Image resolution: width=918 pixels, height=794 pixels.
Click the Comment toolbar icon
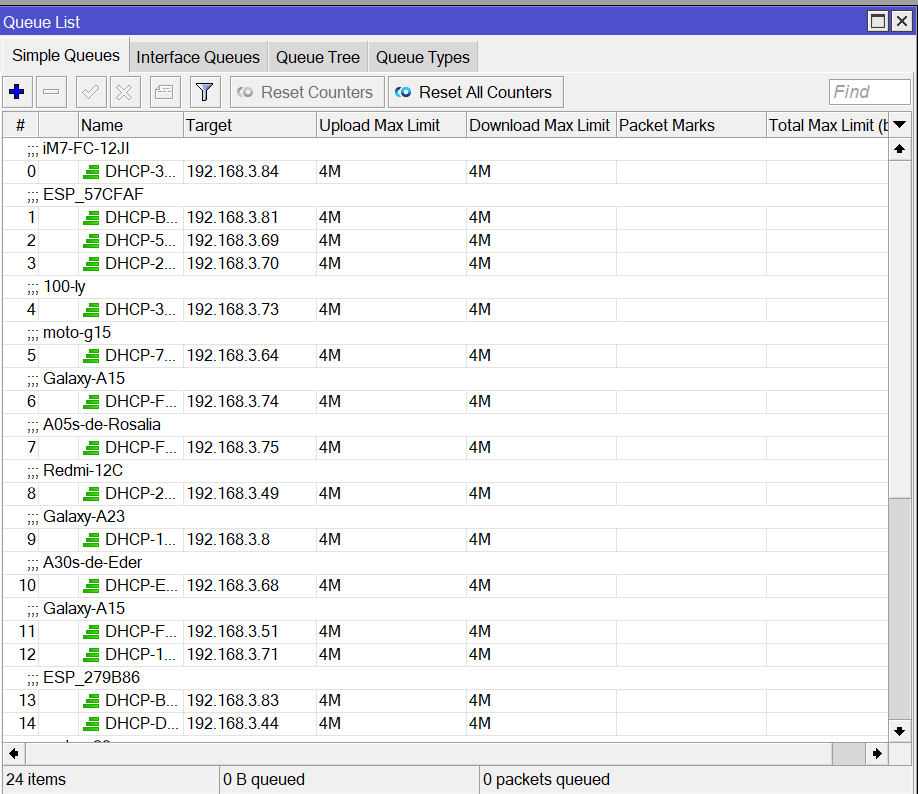[165, 92]
